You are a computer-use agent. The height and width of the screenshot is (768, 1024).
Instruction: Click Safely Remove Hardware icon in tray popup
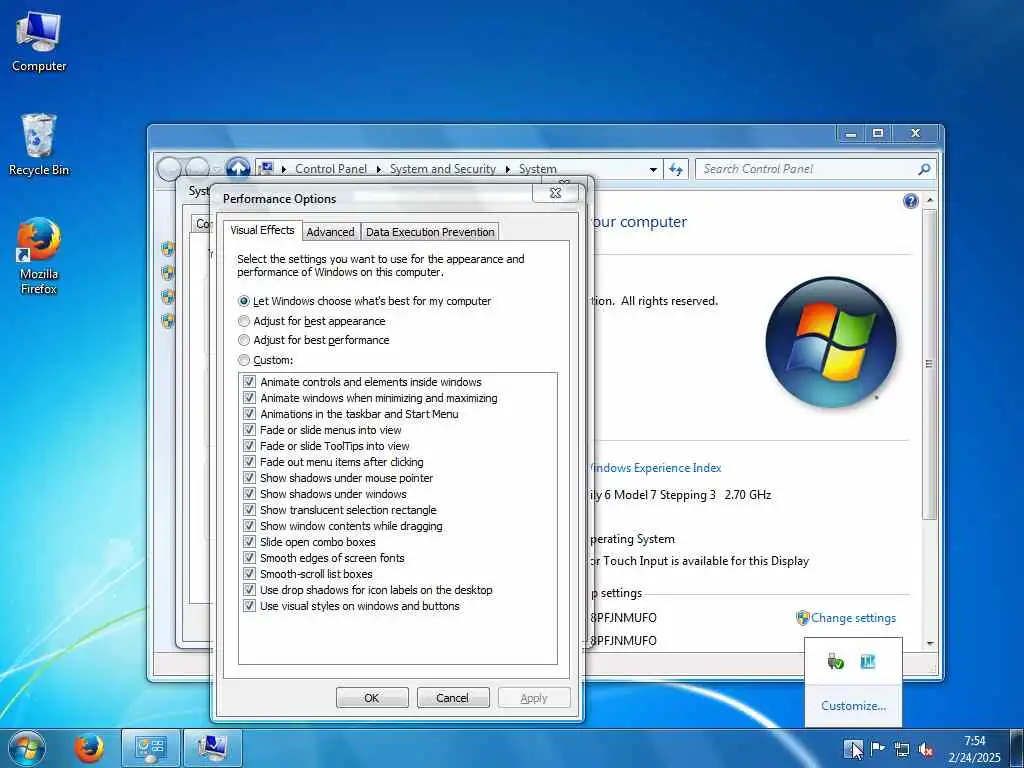click(835, 662)
